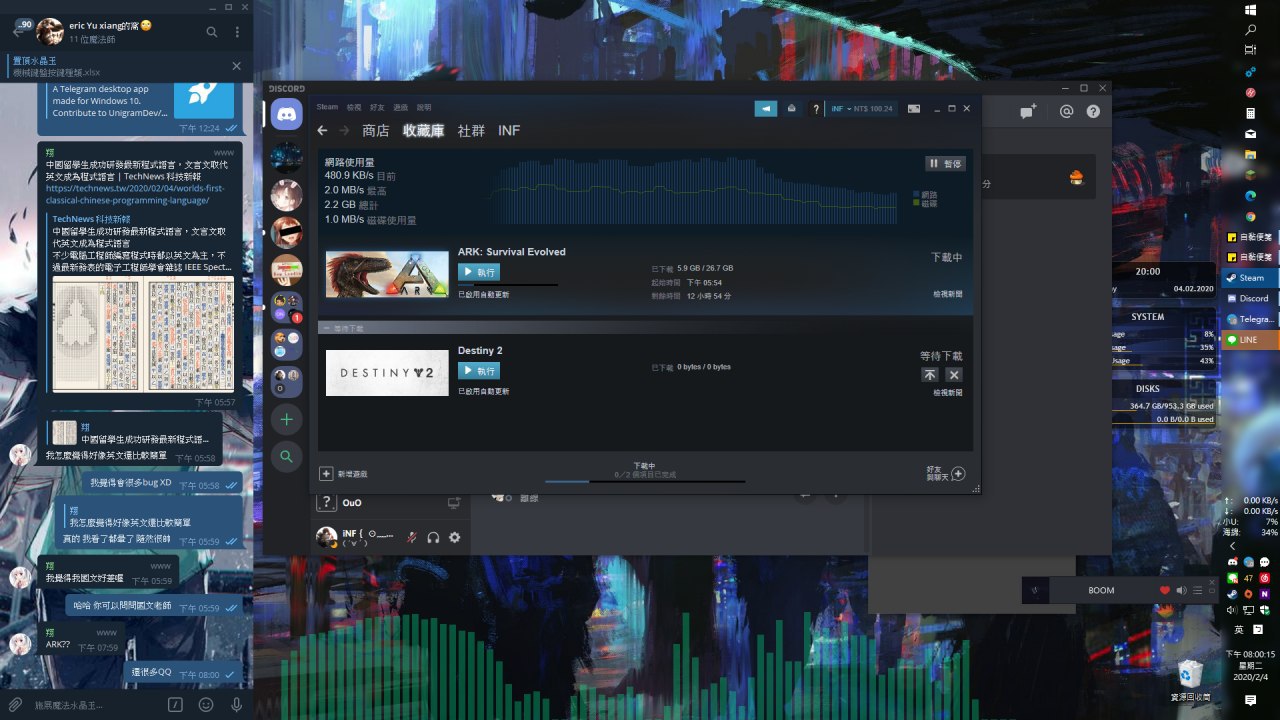Open the Steam menu in the menu bar
Image resolution: width=1280 pixels, height=720 pixels.
click(327, 107)
